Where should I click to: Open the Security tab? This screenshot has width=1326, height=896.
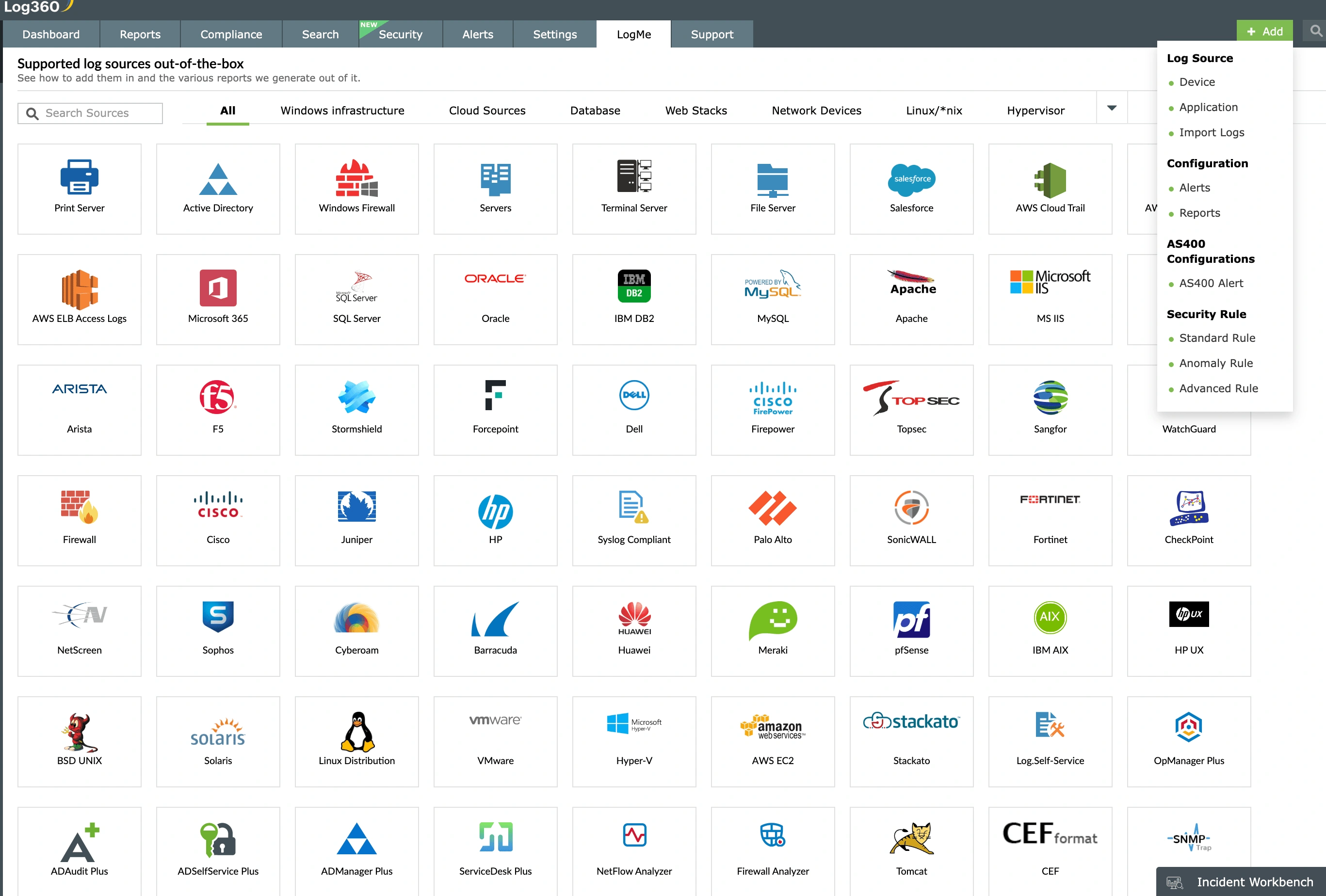point(400,34)
